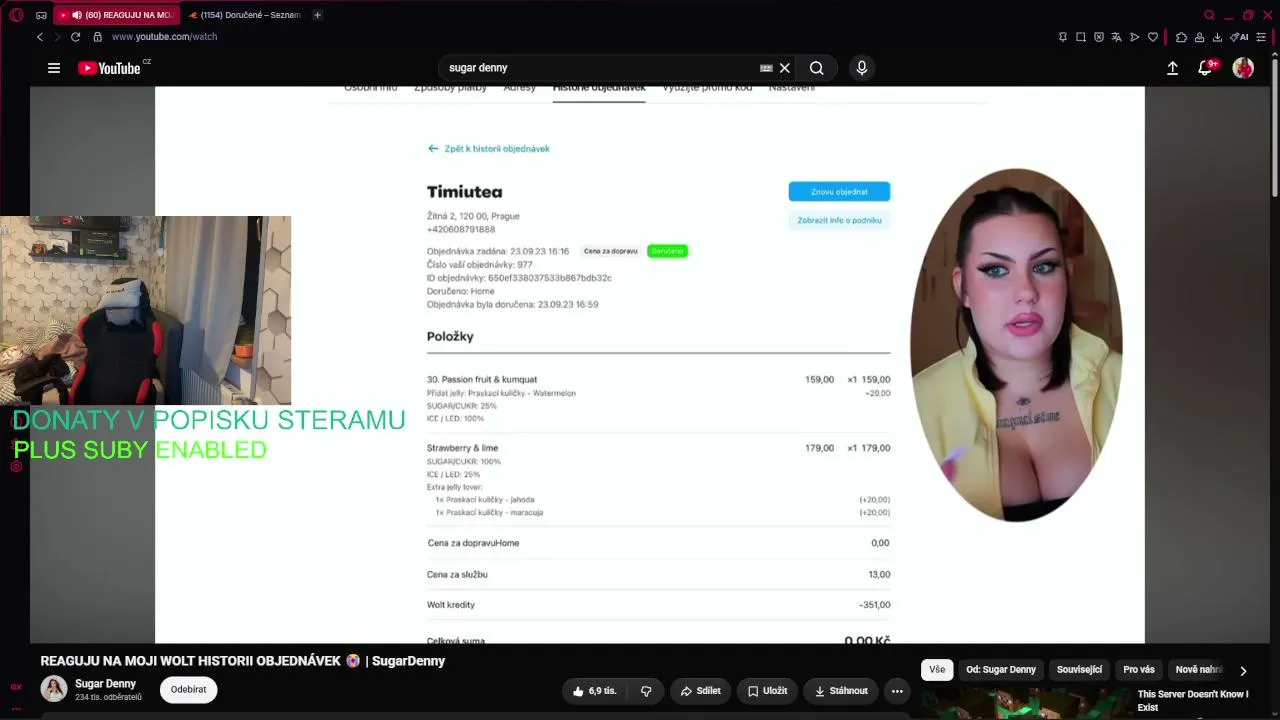The height and width of the screenshot is (720, 1280).
Task: Open the on-screen keyboard in search box
Action: 766,68
